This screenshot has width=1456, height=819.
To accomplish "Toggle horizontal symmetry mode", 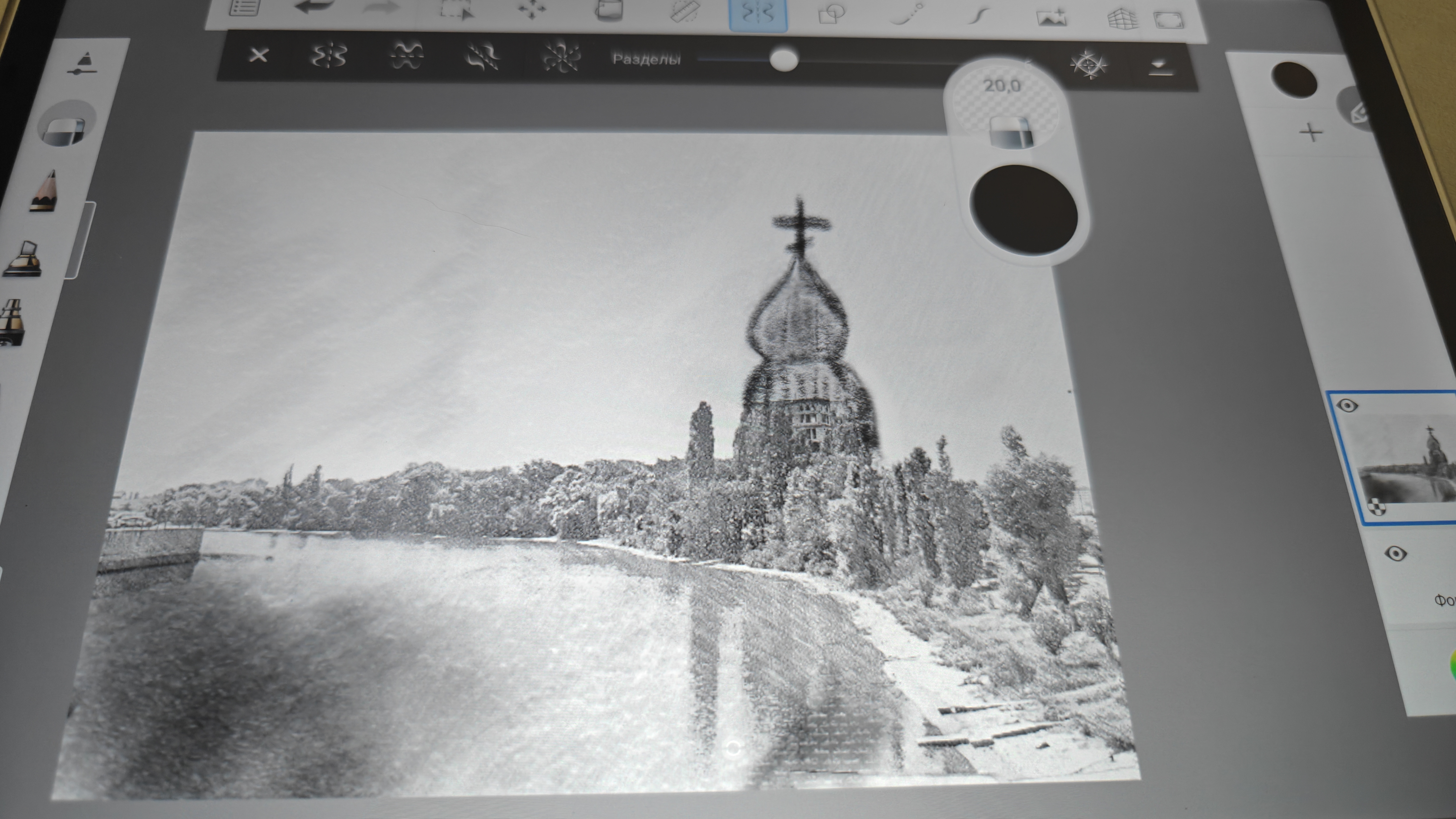I will point(406,56).
